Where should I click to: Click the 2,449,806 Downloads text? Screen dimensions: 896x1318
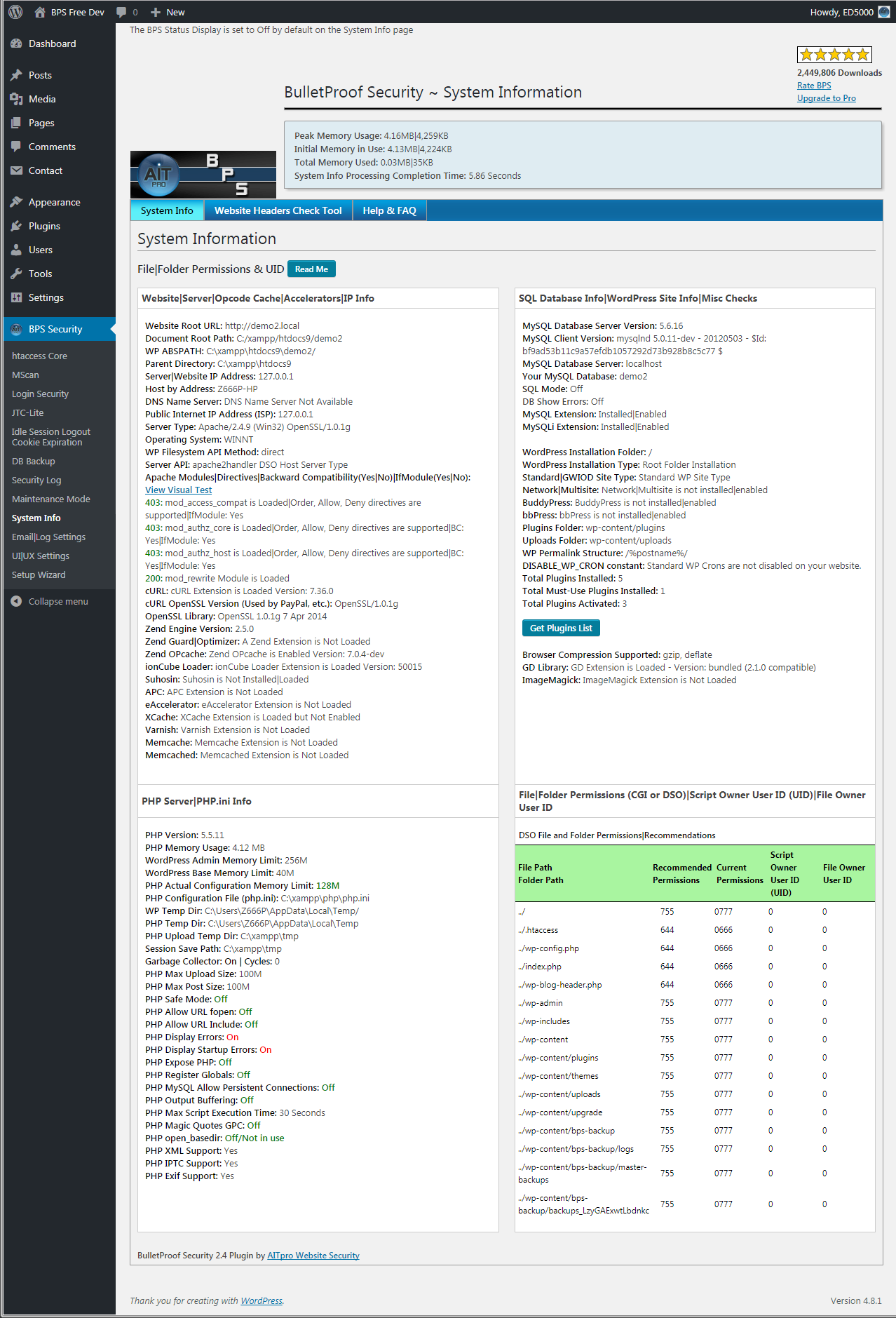[x=839, y=73]
